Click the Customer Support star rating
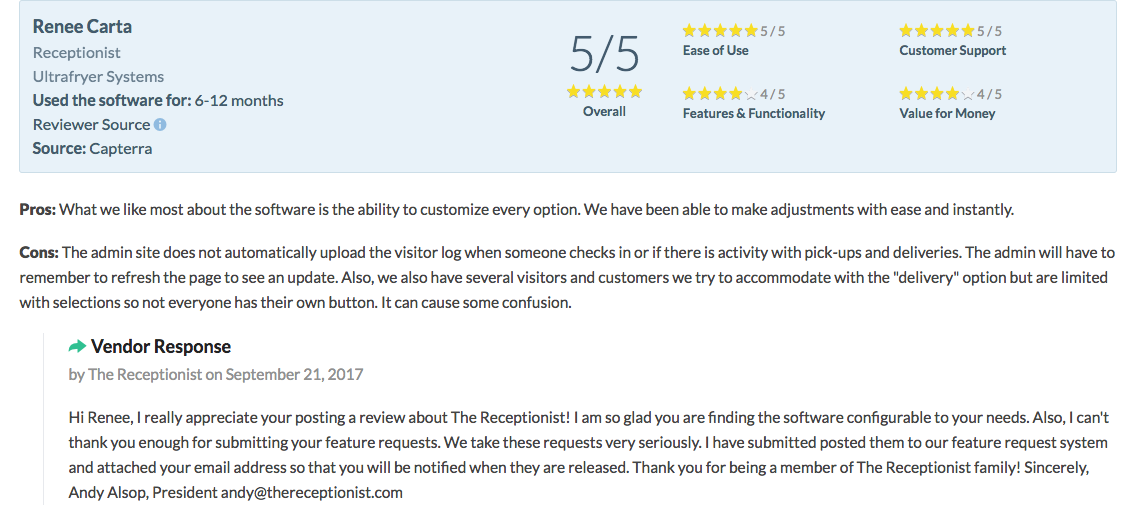 936,31
